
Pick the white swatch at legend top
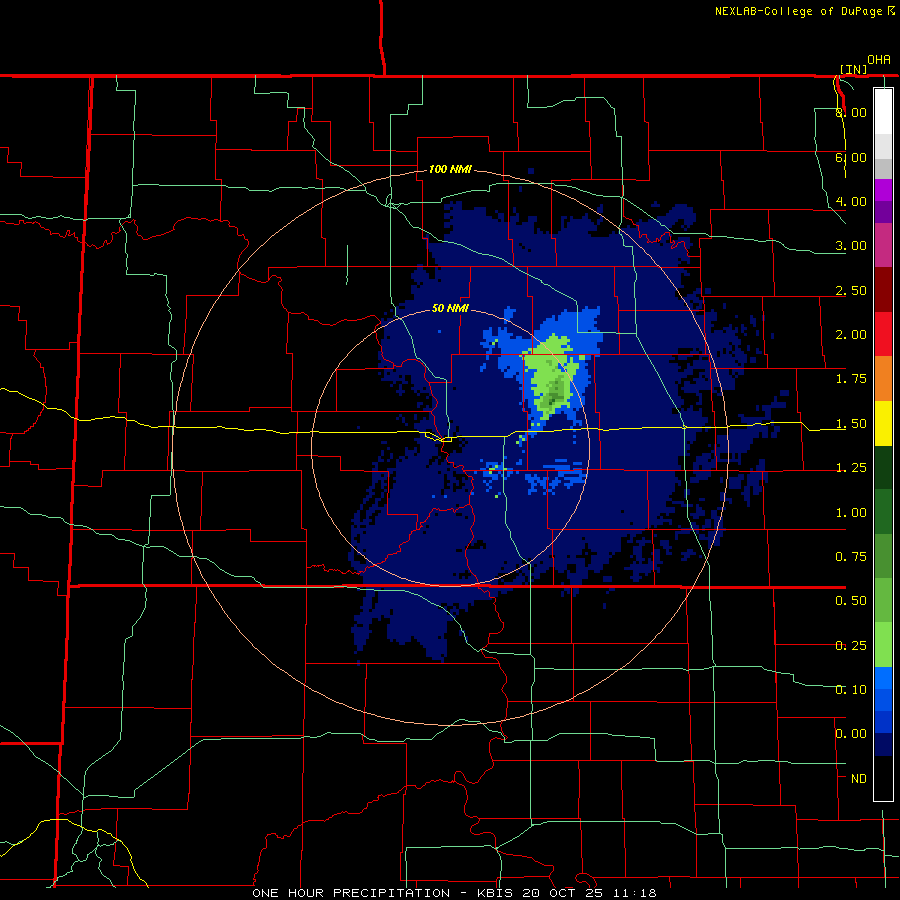coord(883,112)
